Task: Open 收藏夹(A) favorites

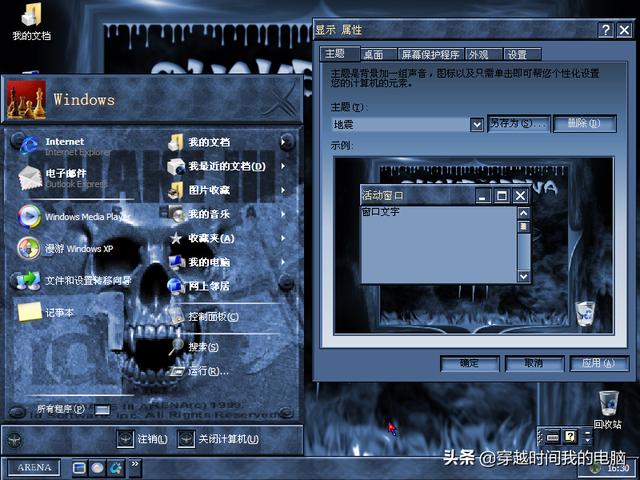Action: 202,238
